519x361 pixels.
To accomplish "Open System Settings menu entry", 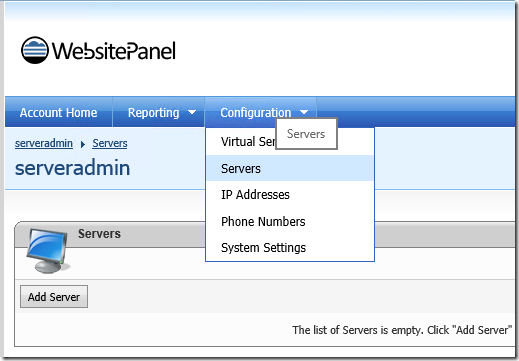I will [290, 248].
